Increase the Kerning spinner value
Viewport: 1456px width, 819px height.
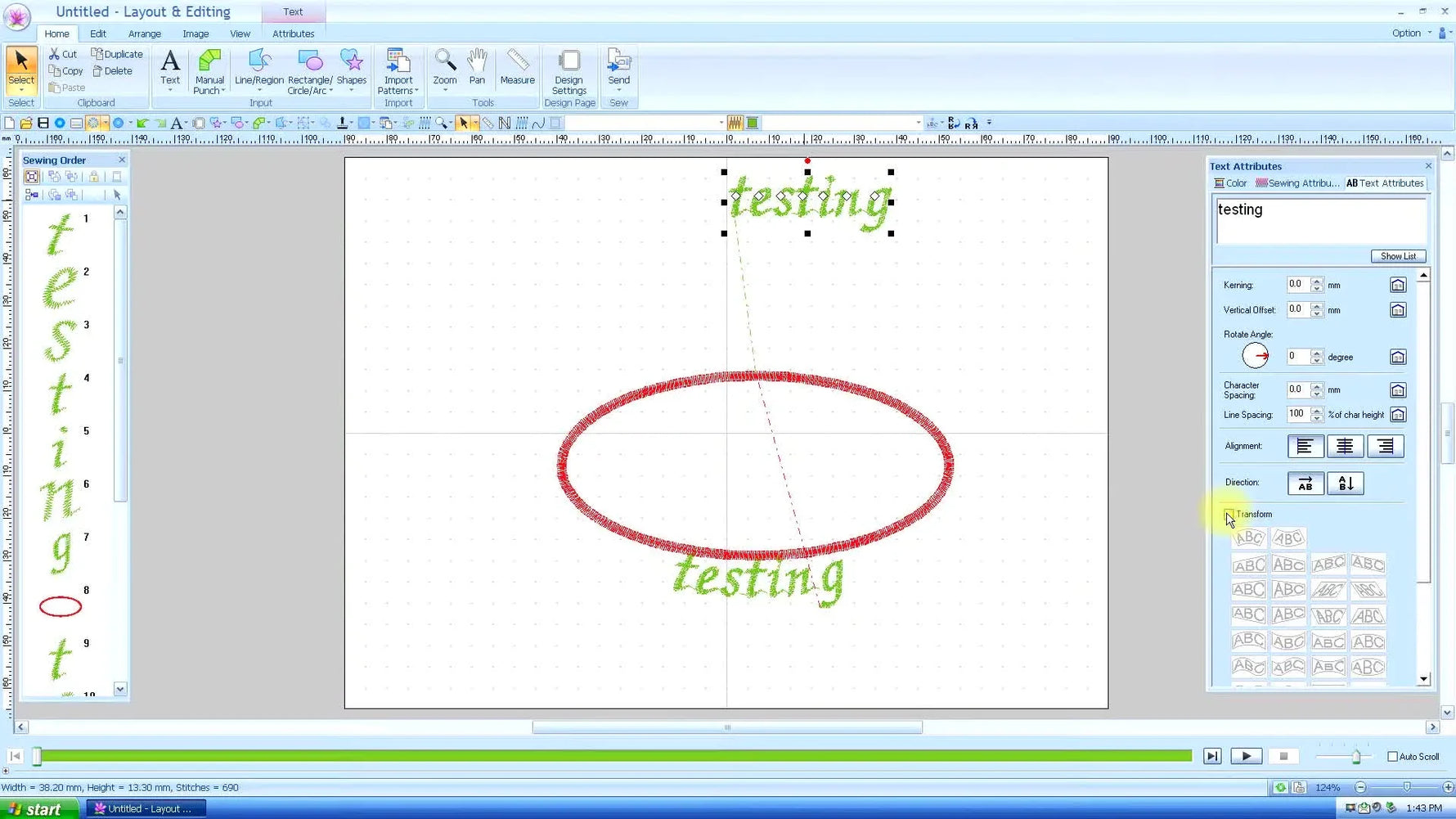pos(1316,281)
